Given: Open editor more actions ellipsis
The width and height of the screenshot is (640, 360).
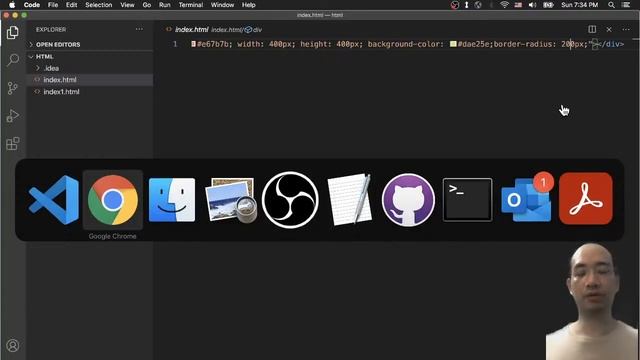Looking at the screenshot, I should (x=626, y=29).
